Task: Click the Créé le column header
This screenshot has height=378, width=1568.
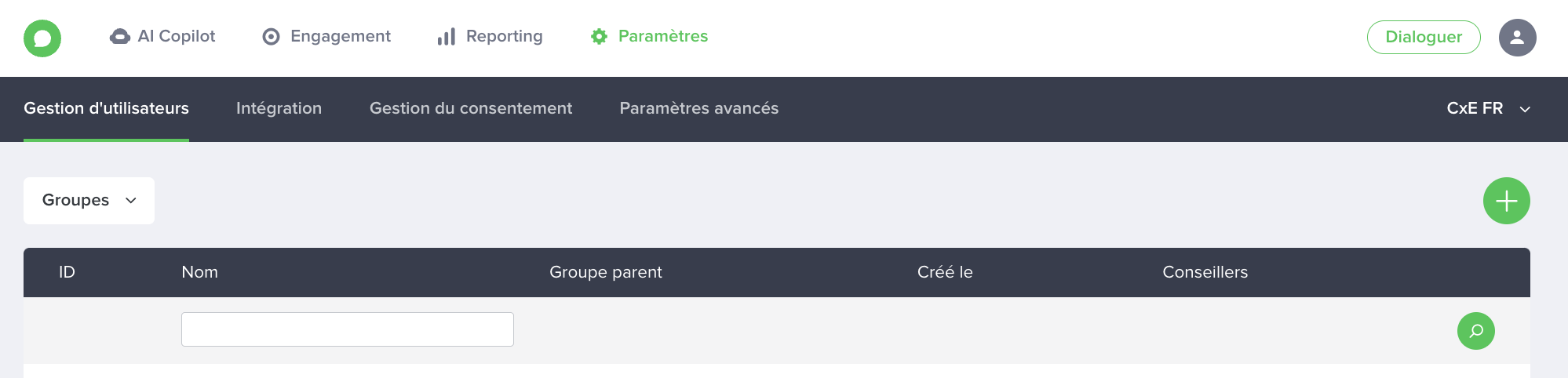Action: coord(945,272)
